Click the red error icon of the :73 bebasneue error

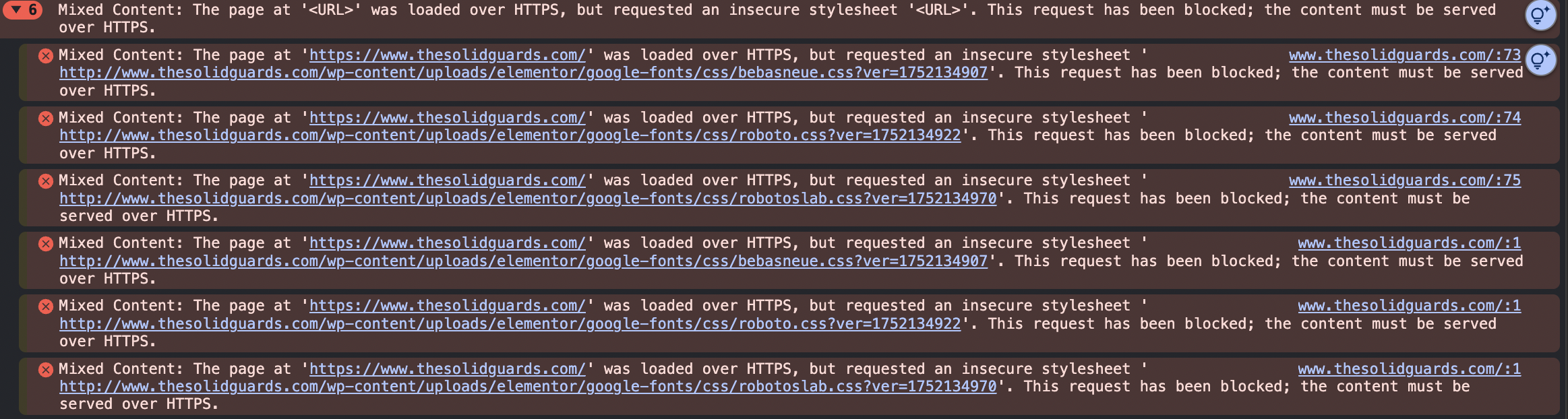(46, 56)
